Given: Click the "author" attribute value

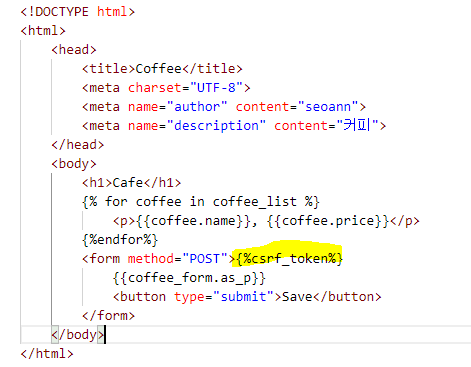Looking at the screenshot, I should pos(197,107).
